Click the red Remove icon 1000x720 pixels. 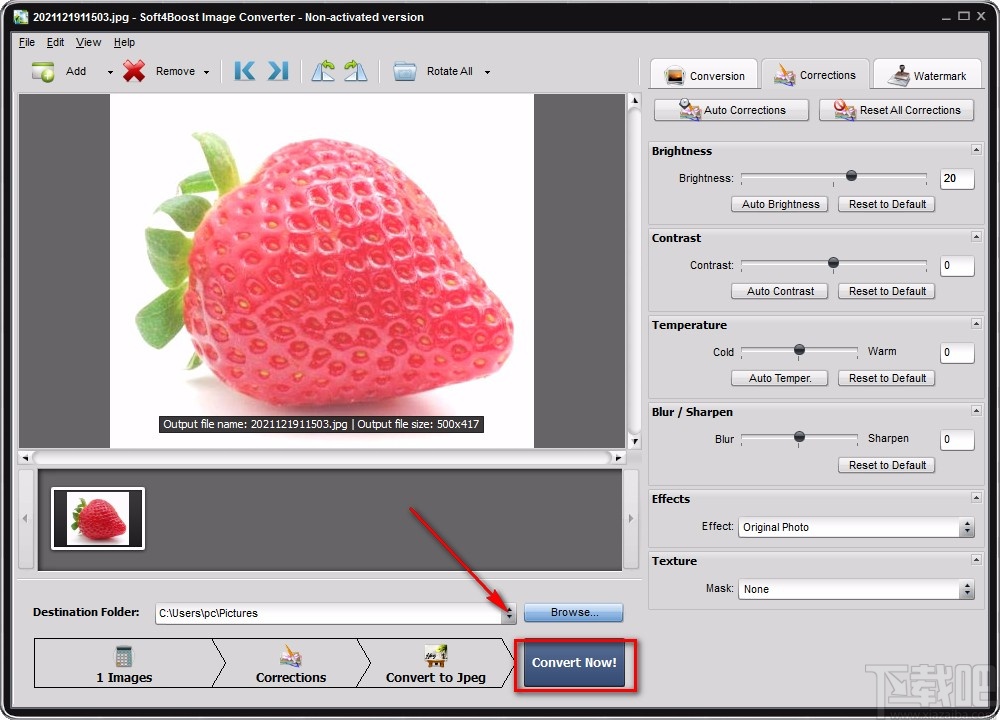pos(134,71)
